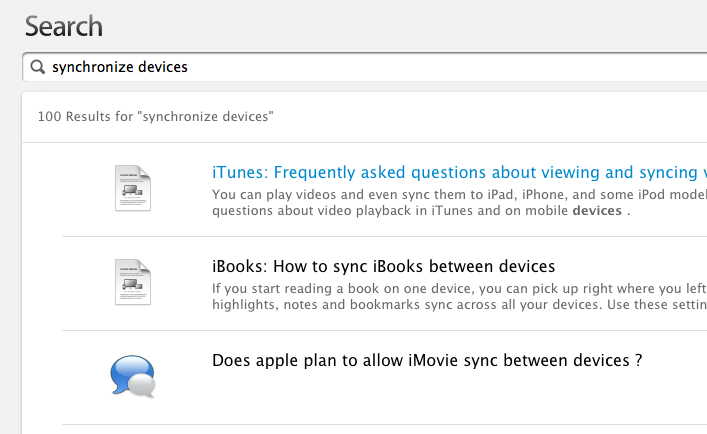Click the magnifying glass search icon
This screenshot has width=707, height=434.
(38, 67)
